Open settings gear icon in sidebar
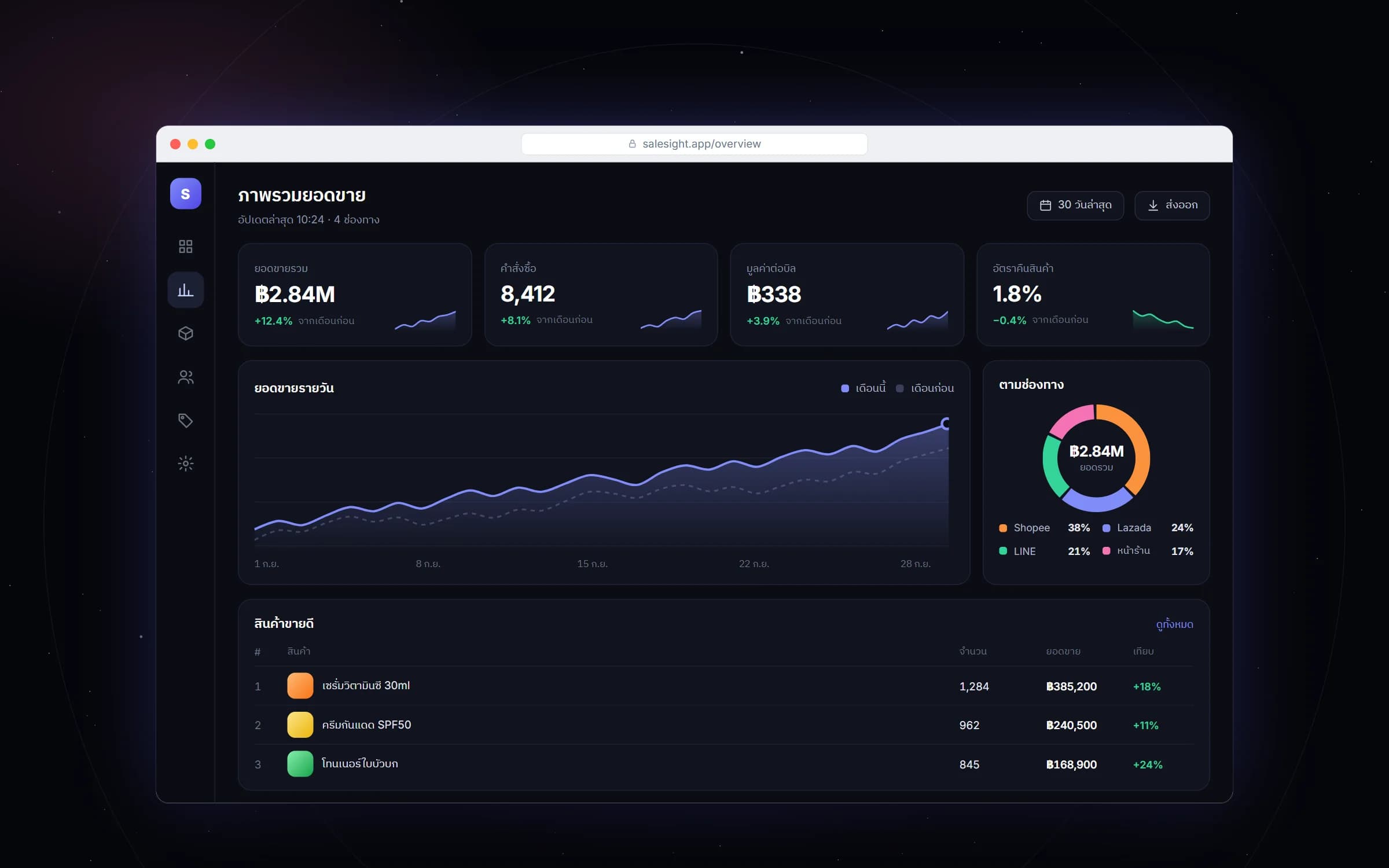The height and width of the screenshot is (868, 1389). pos(185,464)
